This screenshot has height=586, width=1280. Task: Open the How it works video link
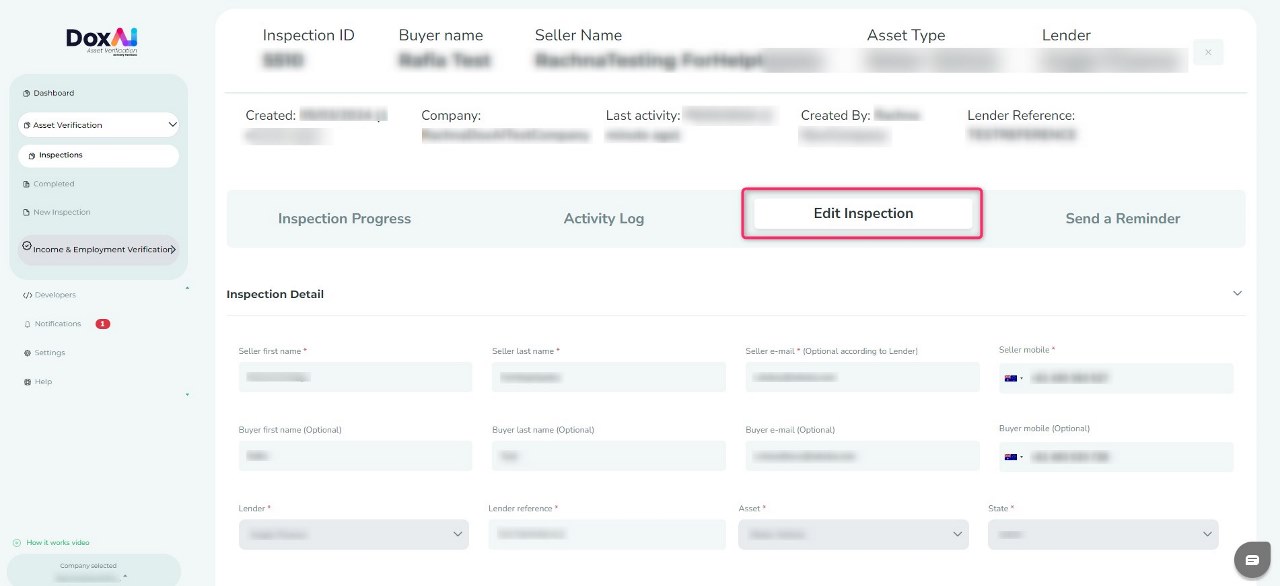tap(57, 543)
